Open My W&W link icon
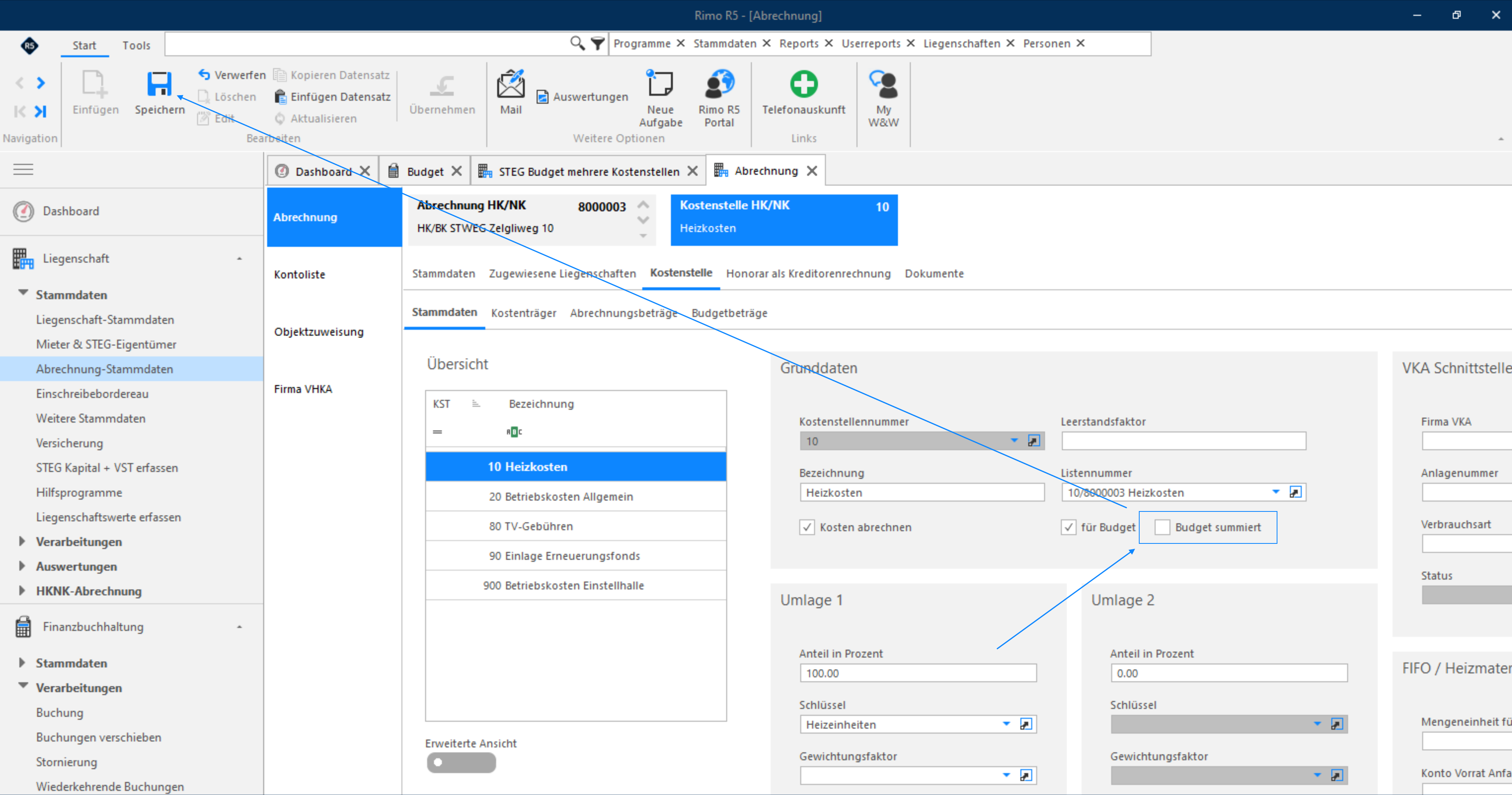Viewport: 1512px width, 795px height. [x=883, y=84]
